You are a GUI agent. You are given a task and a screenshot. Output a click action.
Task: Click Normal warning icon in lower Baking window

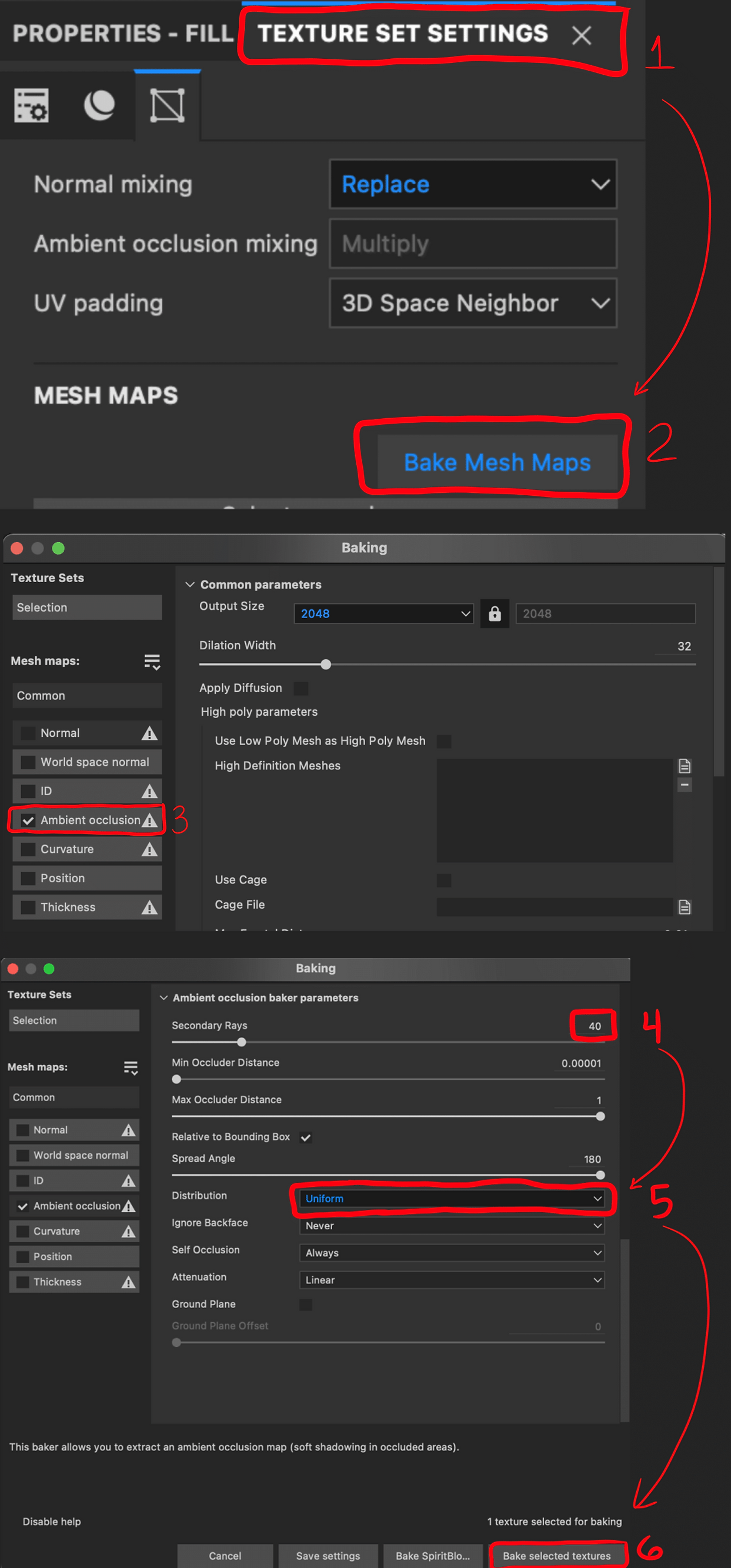tap(128, 1130)
